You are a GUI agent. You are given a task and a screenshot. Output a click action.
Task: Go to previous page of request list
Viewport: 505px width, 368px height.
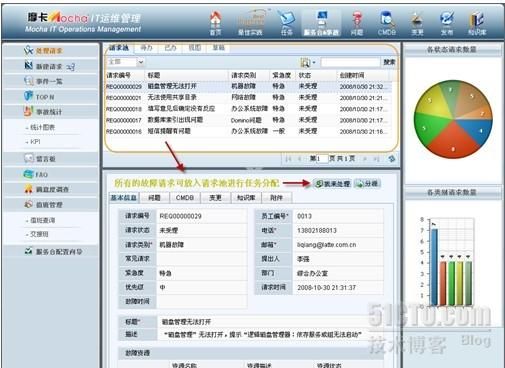[299, 159]
